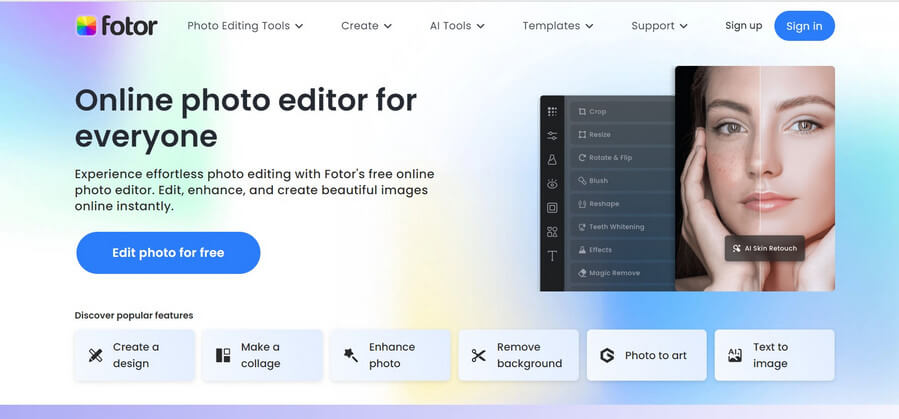The width and height of the screenshot is (899, 419).
Task: Select Effects in the editor tool list
Action: (x=623, y=250)
